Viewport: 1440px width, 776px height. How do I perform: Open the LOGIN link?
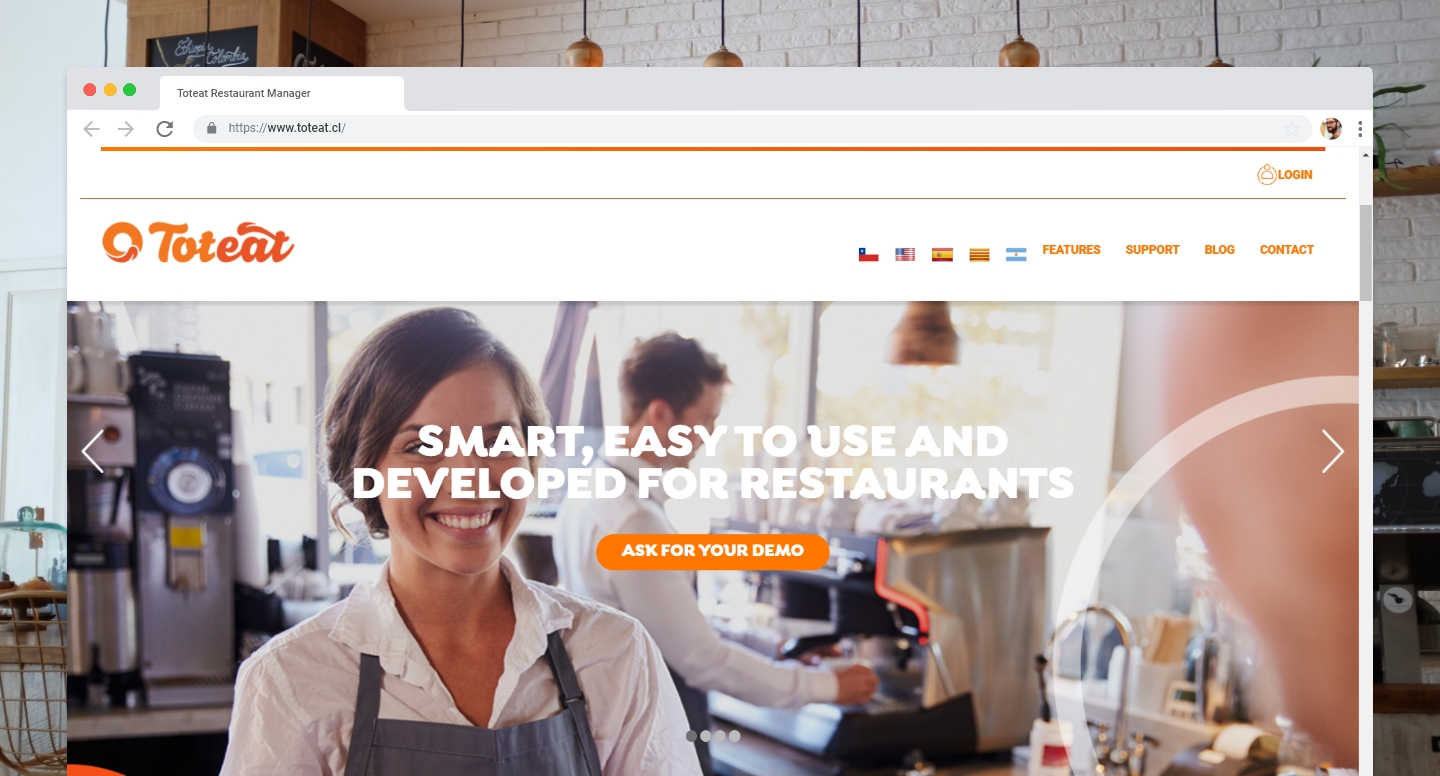[1285, 175]
